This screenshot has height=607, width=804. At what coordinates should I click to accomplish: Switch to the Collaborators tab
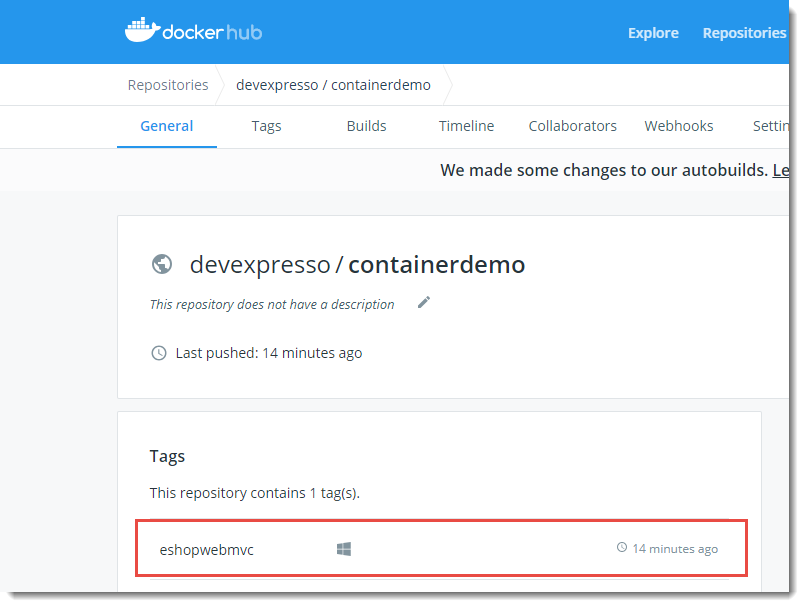572,126
